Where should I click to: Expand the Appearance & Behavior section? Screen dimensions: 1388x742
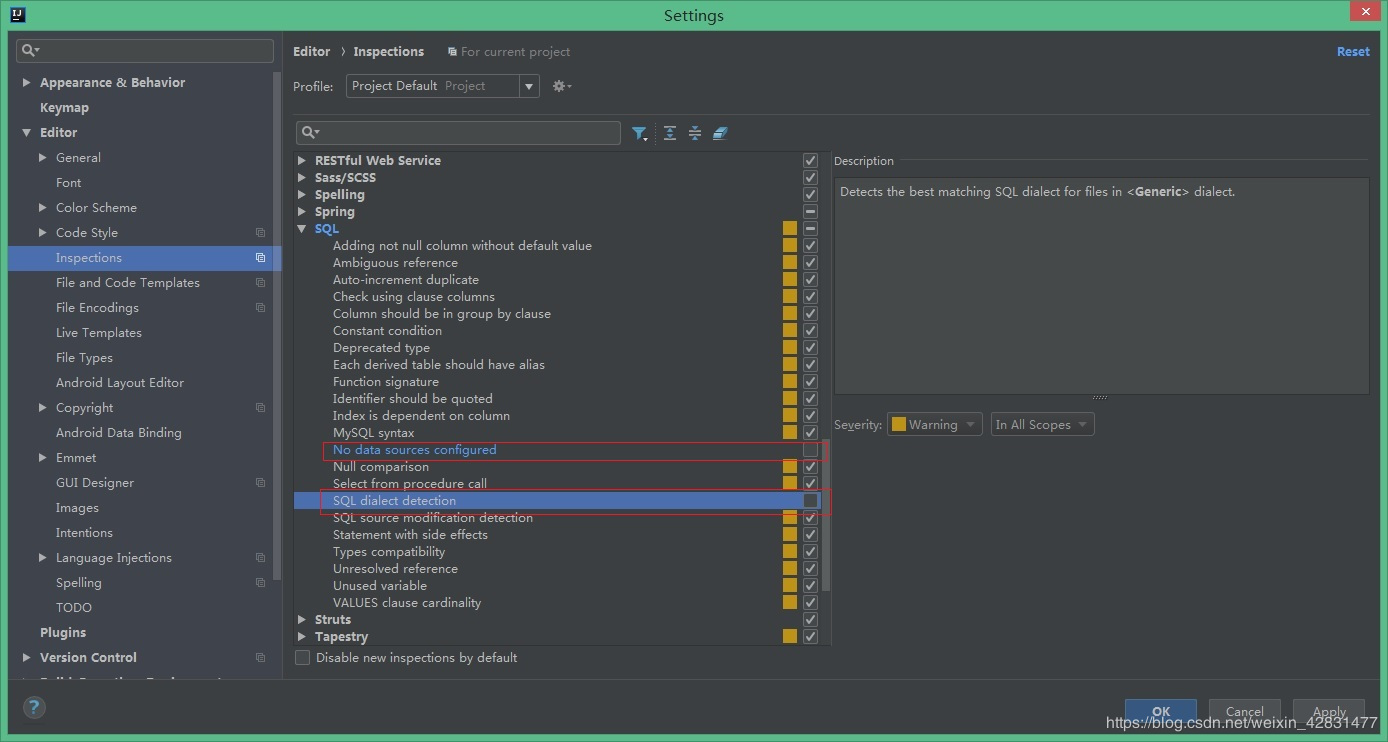pyautogui.click(x=26, y=83)
